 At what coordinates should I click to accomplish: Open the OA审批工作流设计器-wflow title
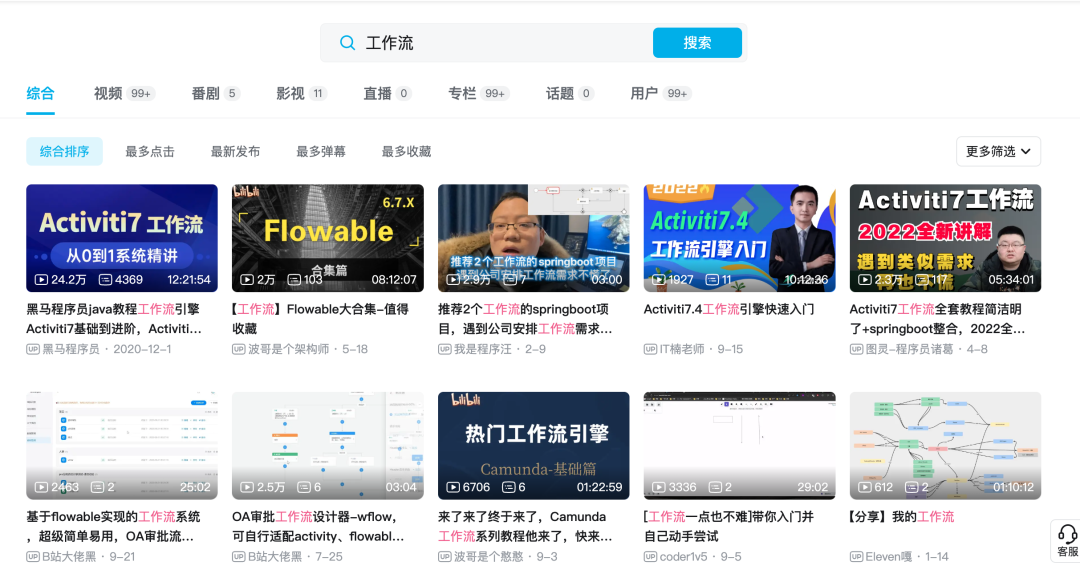tap(318, 526)
